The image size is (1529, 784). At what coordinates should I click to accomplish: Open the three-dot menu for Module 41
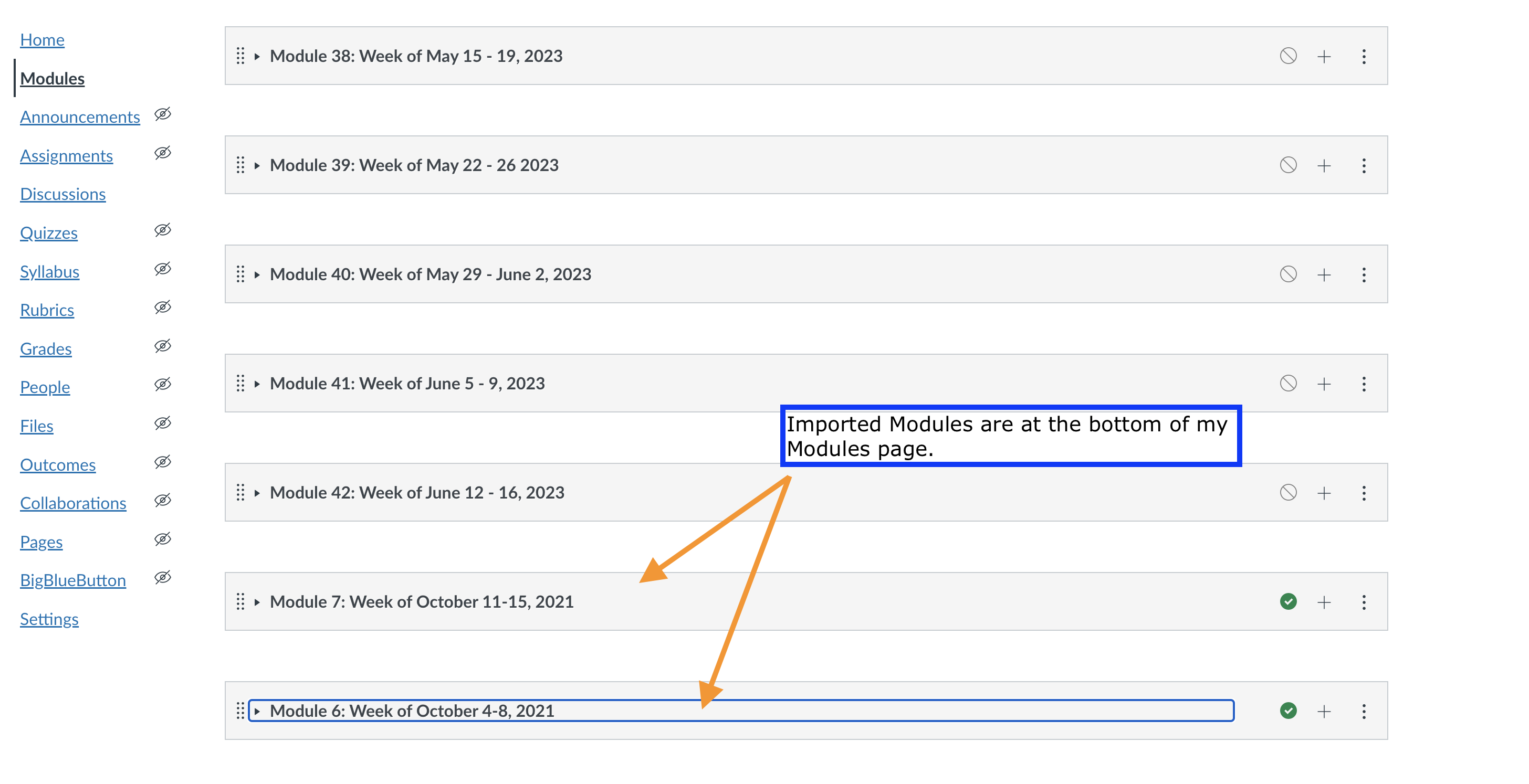(1364, 384)
